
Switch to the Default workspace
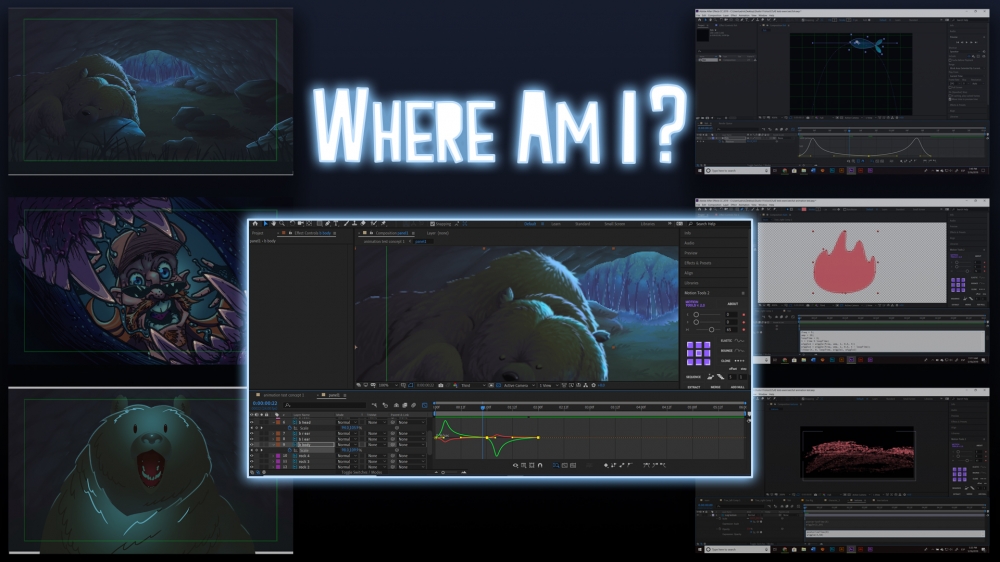tap(530, 224)
